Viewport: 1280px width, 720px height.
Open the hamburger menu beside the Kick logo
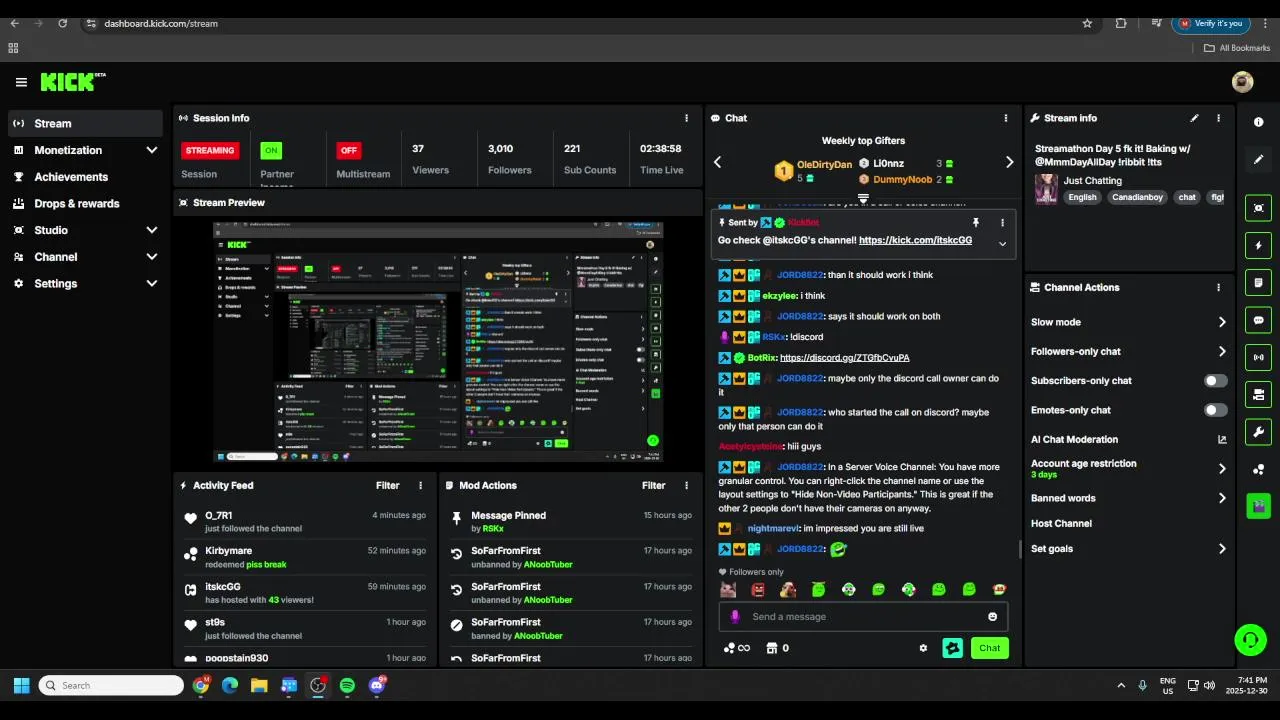tap(21, 82)
